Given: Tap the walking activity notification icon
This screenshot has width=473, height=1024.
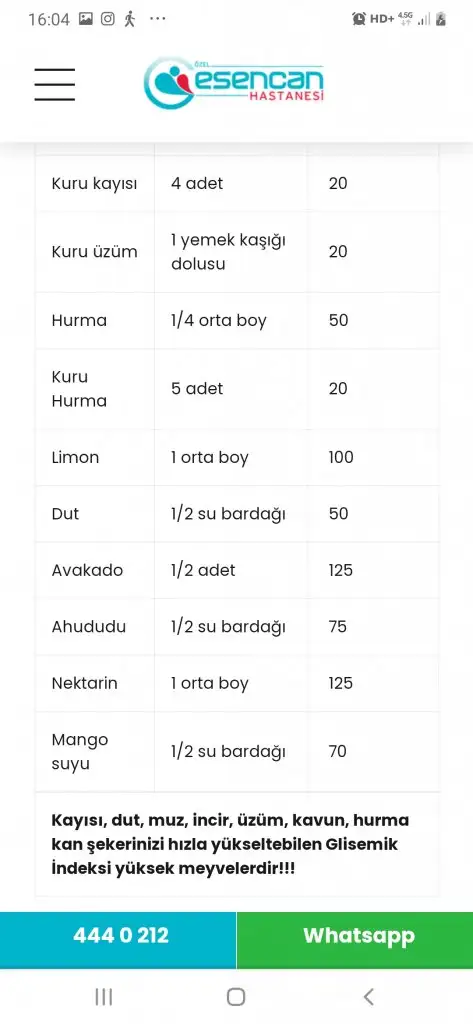Looking at the screenshot, I should 130,18.
